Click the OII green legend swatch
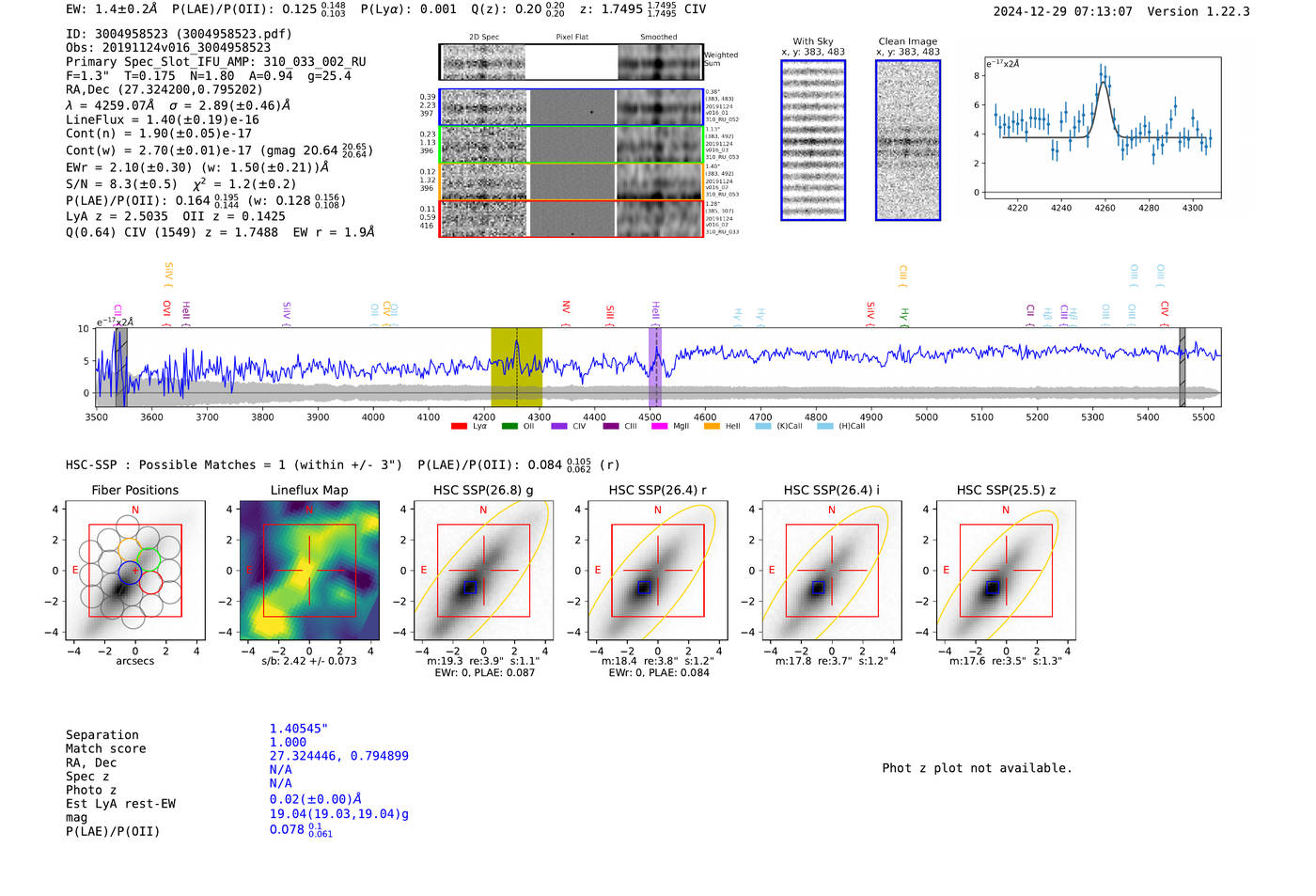The height and width of the screenshot is (896, 1316). pos(509,426)
